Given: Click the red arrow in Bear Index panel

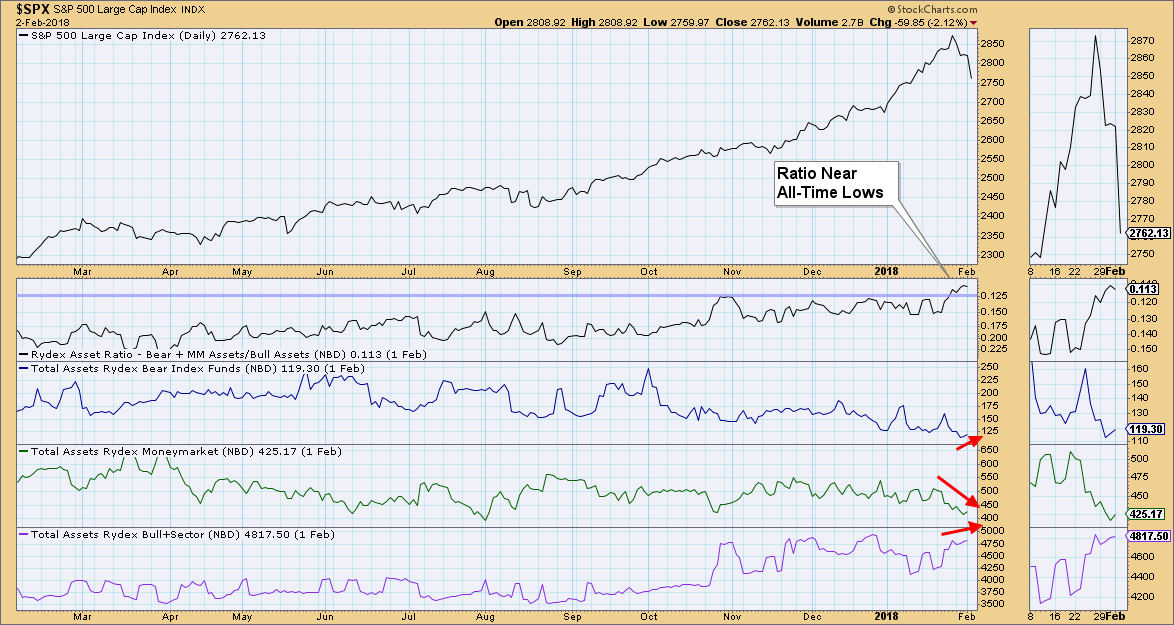Looking at the screenshot, I should point(970,441).
